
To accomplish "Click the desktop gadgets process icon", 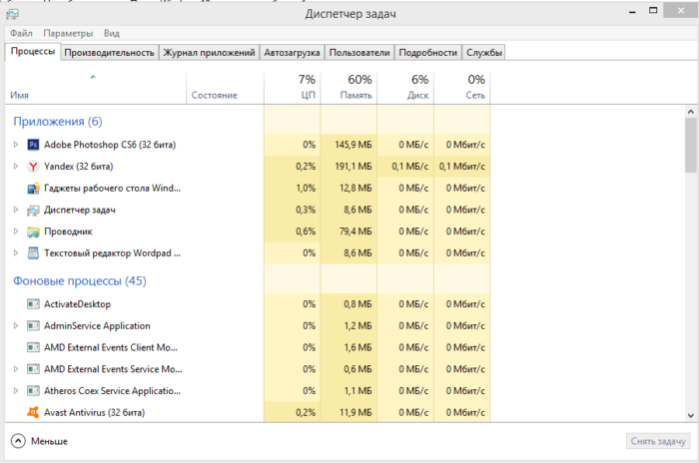I will [x=33, y=188].
